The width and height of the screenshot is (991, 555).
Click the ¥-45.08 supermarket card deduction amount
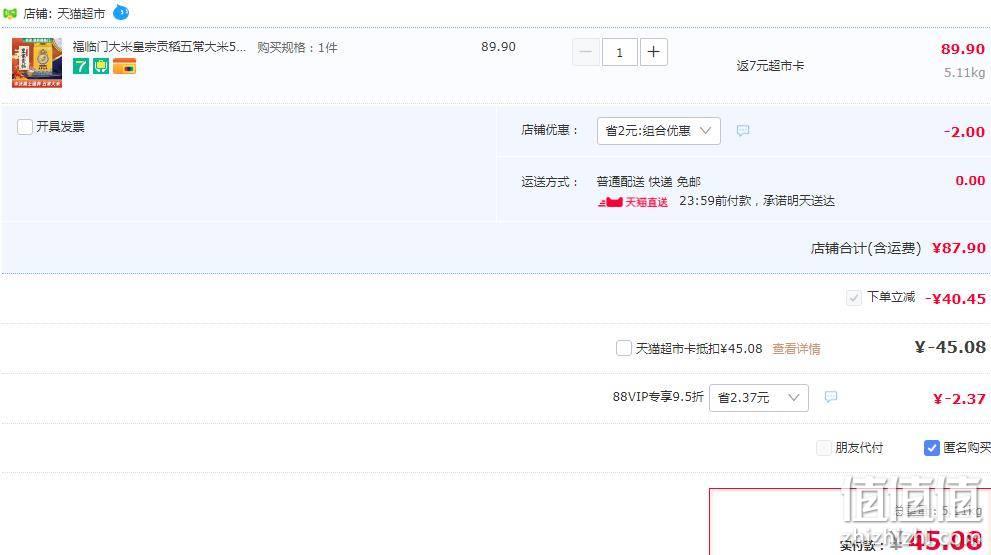[950, 347]
